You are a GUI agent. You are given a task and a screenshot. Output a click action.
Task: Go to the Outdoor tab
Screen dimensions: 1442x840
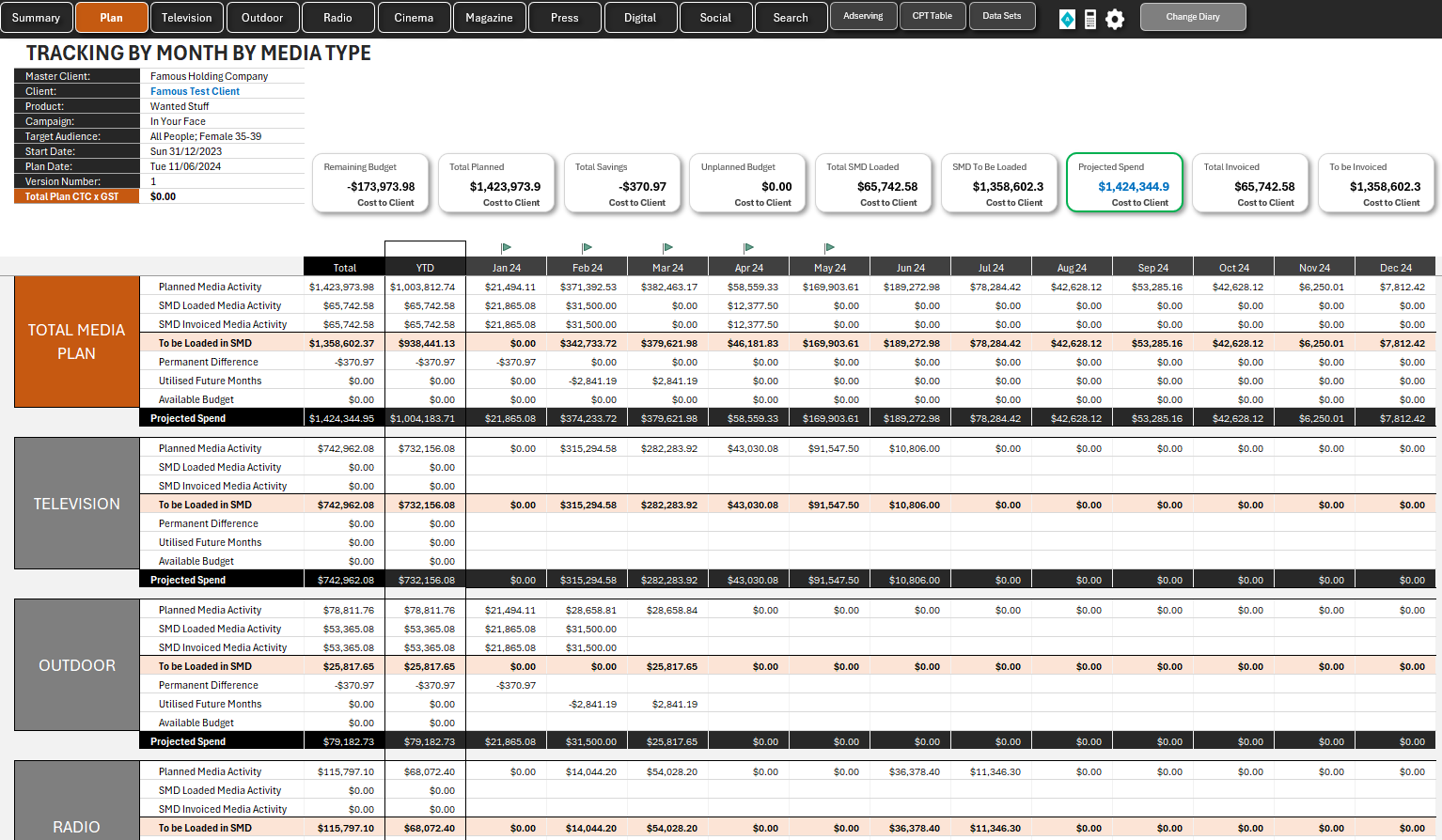pyautogui.click(x=262, y=18)
